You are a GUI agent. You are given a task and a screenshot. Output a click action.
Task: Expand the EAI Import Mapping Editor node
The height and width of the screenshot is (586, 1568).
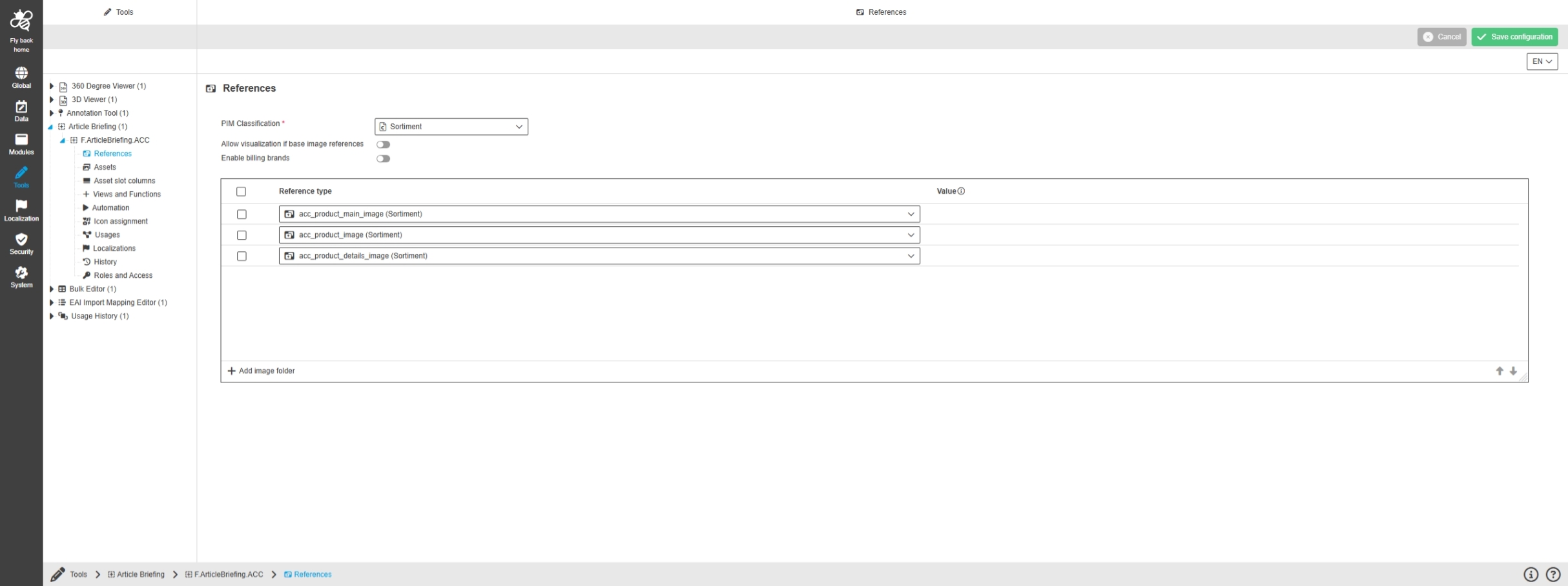click(52, 302)
